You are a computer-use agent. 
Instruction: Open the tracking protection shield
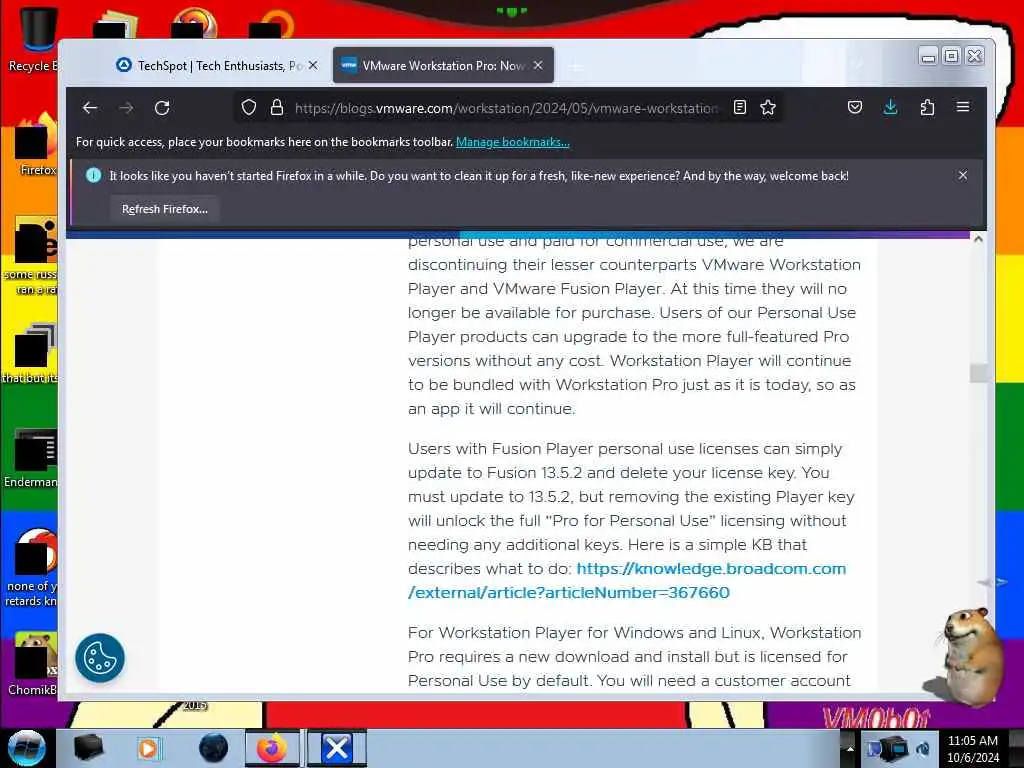[249, 107]
